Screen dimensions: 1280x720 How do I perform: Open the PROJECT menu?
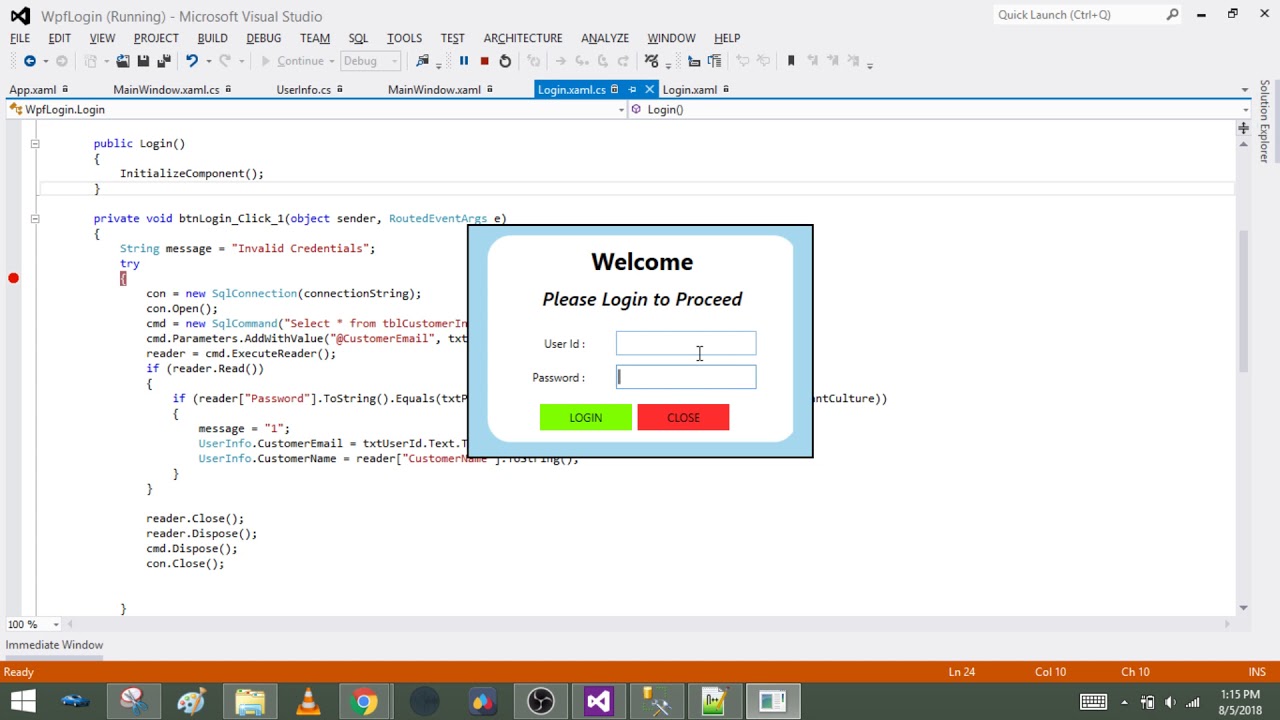pos(156,38)
